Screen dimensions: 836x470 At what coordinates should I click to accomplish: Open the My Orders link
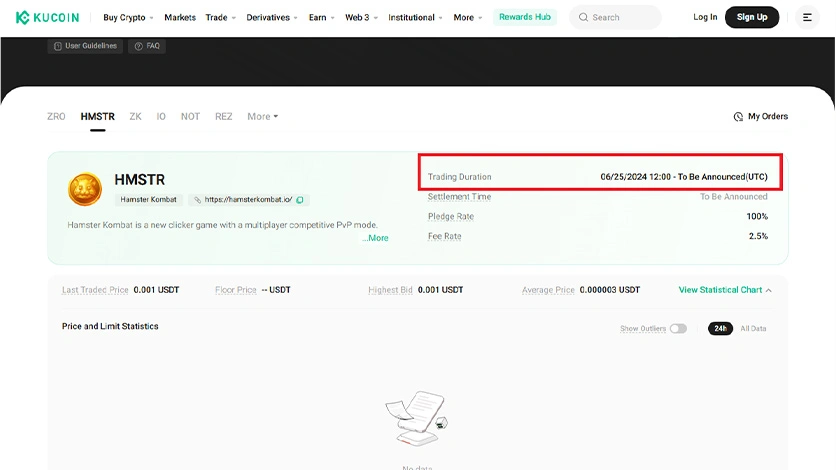760,117
